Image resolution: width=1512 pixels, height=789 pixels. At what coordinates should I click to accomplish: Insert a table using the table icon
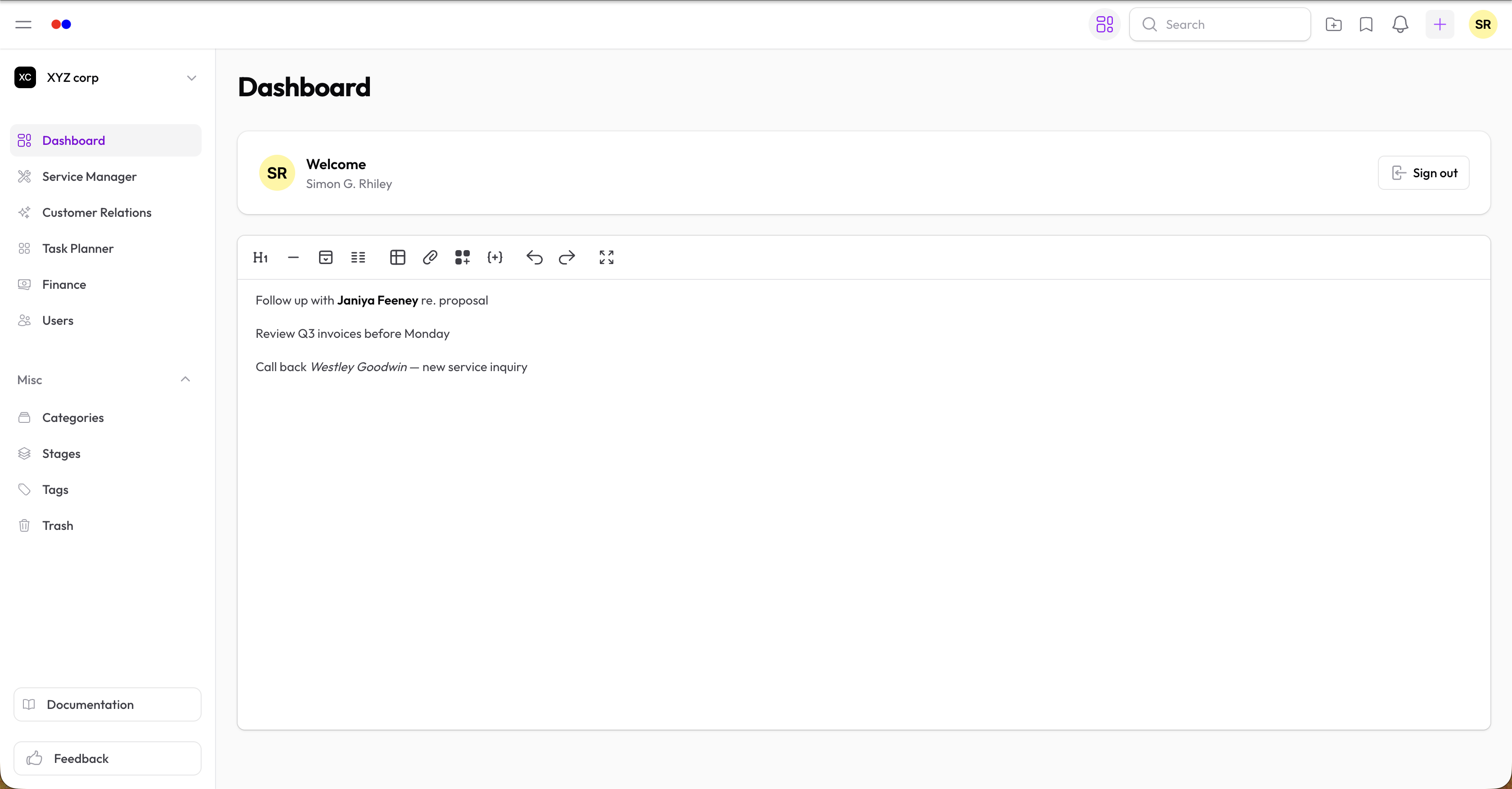tap(398, 257)
